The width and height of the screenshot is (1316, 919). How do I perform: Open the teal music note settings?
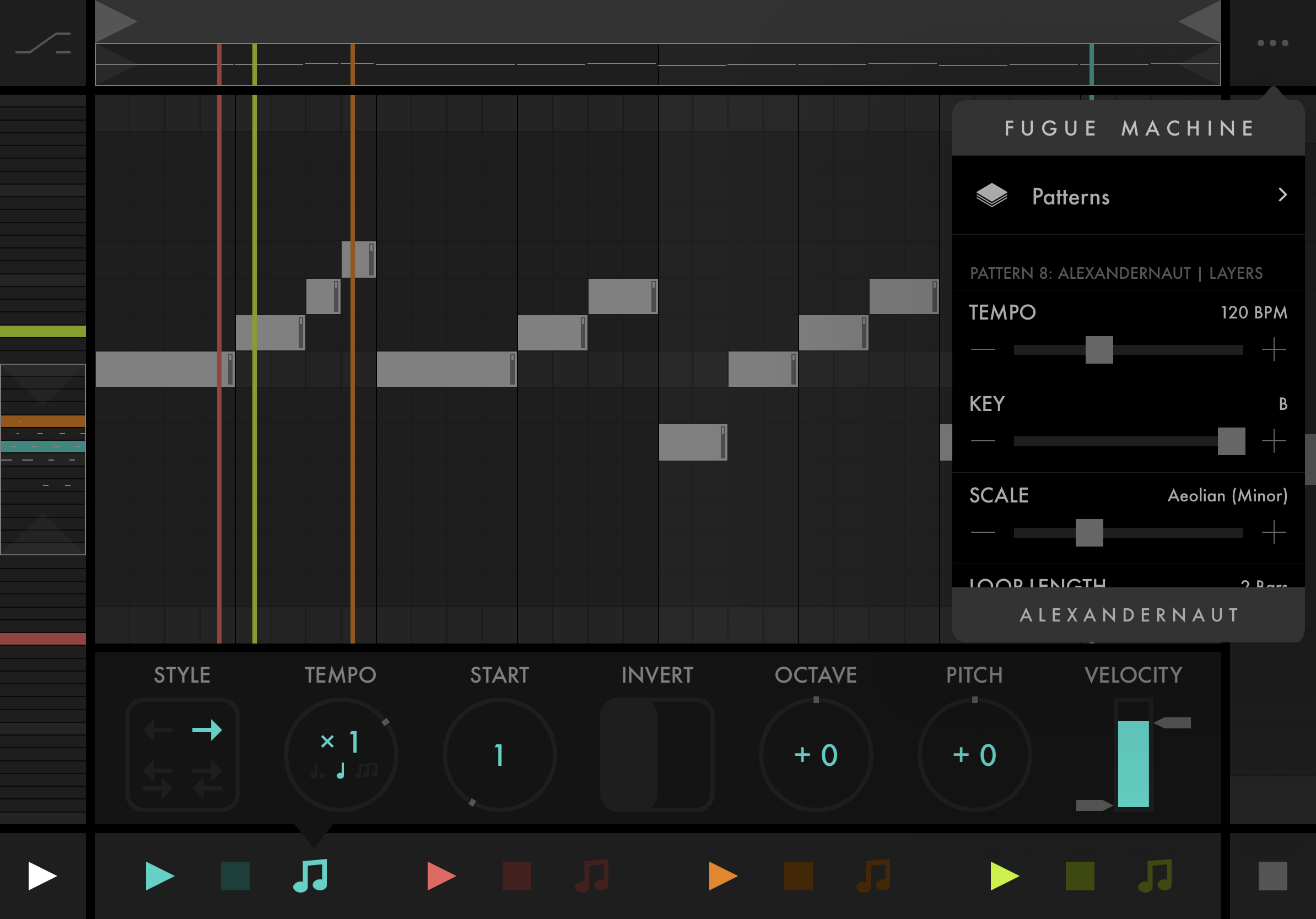tap(310, 875)
